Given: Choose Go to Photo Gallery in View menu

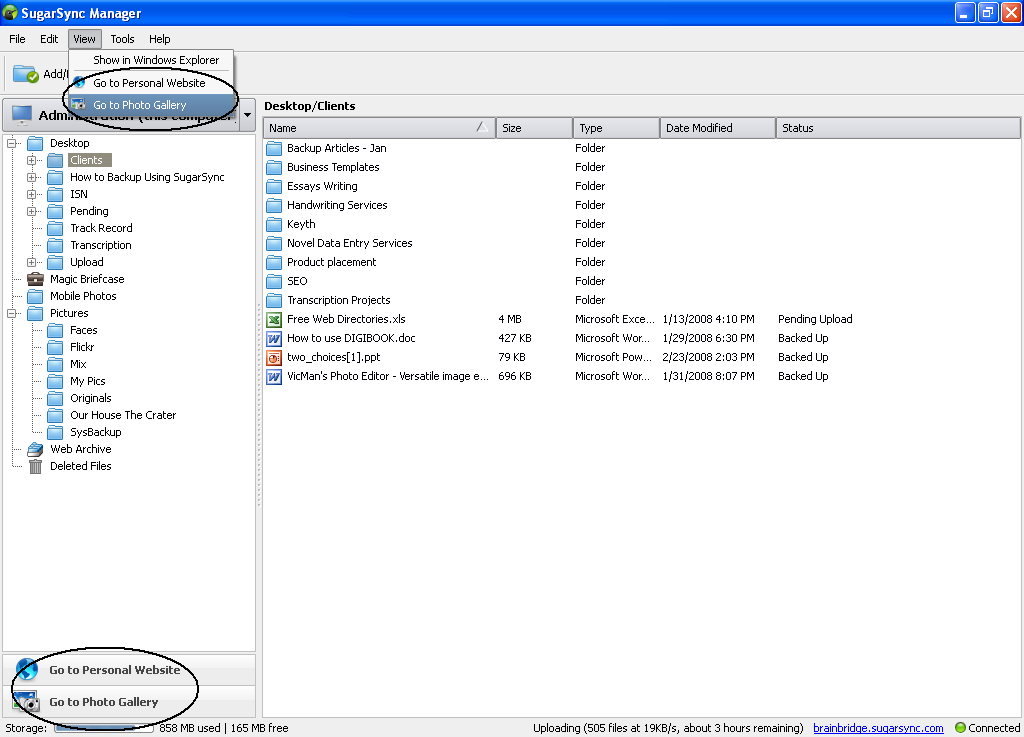Looking at the screenshot, I should [x=152, y=104].
